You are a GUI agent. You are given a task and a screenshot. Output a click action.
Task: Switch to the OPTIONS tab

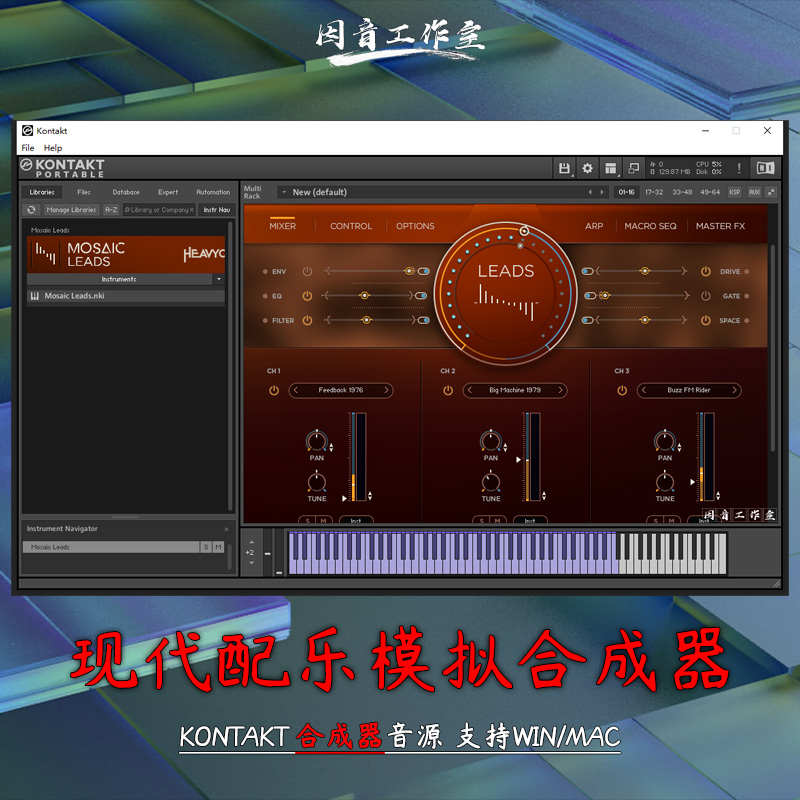click(x=415, y=226)
